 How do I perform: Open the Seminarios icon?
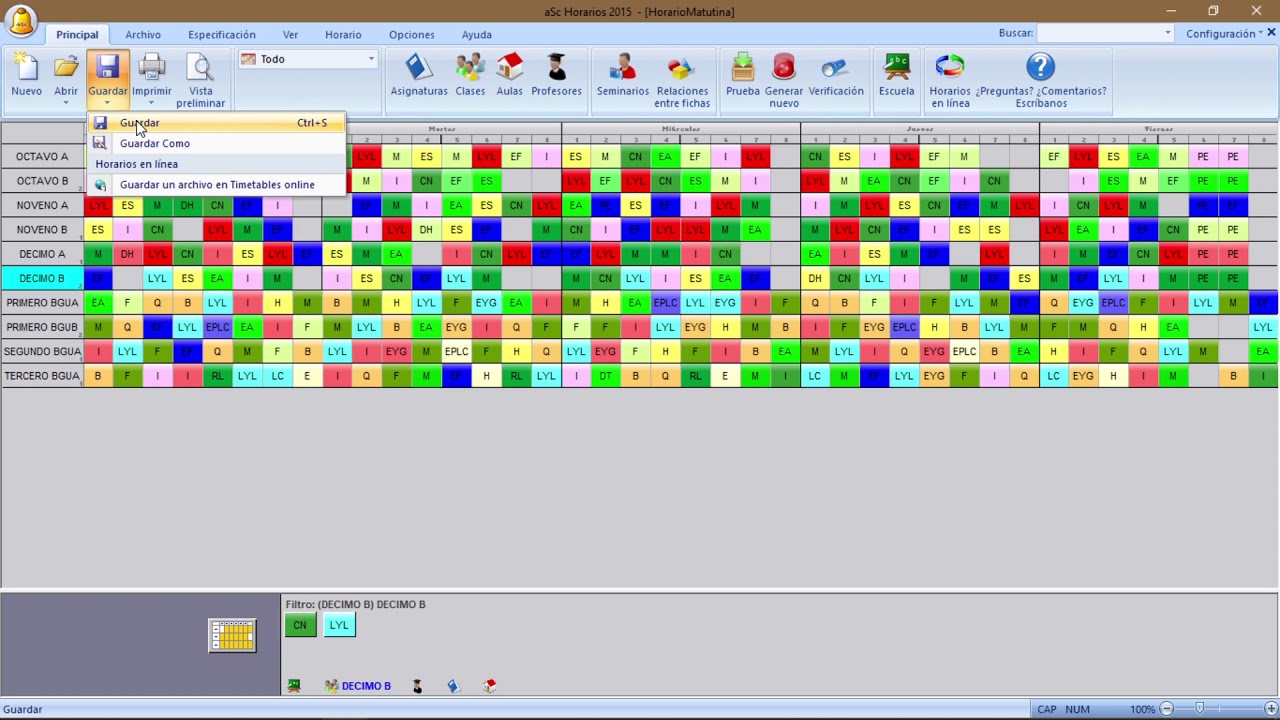pos(623,68)
